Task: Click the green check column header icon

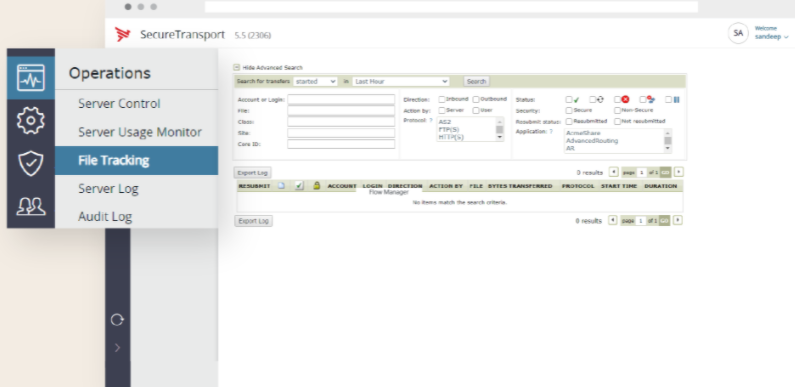Action: (299, 186)
